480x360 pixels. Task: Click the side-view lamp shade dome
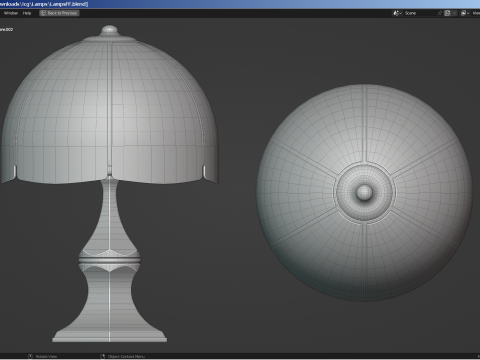(x=110, y=110)
